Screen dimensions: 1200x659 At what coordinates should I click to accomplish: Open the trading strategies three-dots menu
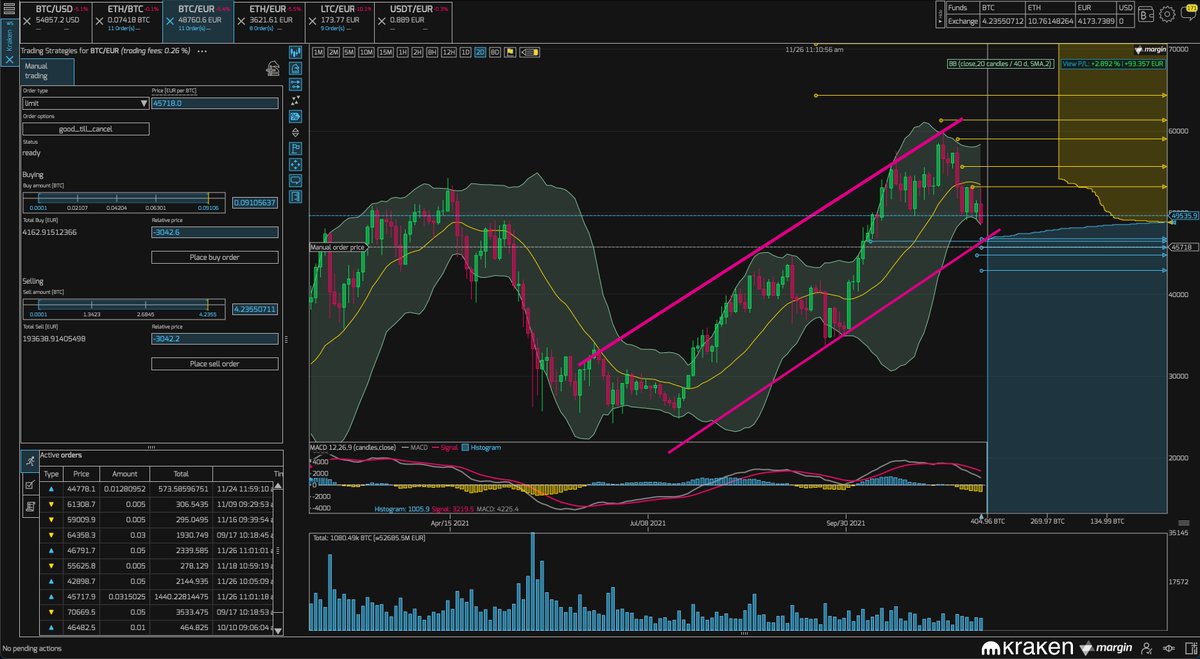click(x=202, y=50)
